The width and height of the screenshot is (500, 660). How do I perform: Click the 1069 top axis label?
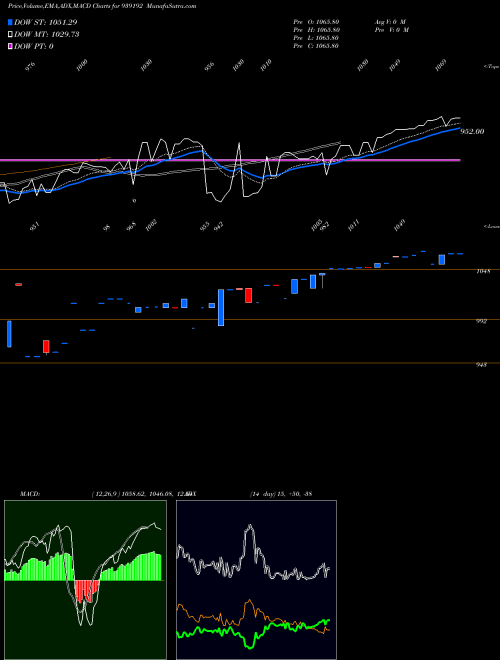coord(441,65)
